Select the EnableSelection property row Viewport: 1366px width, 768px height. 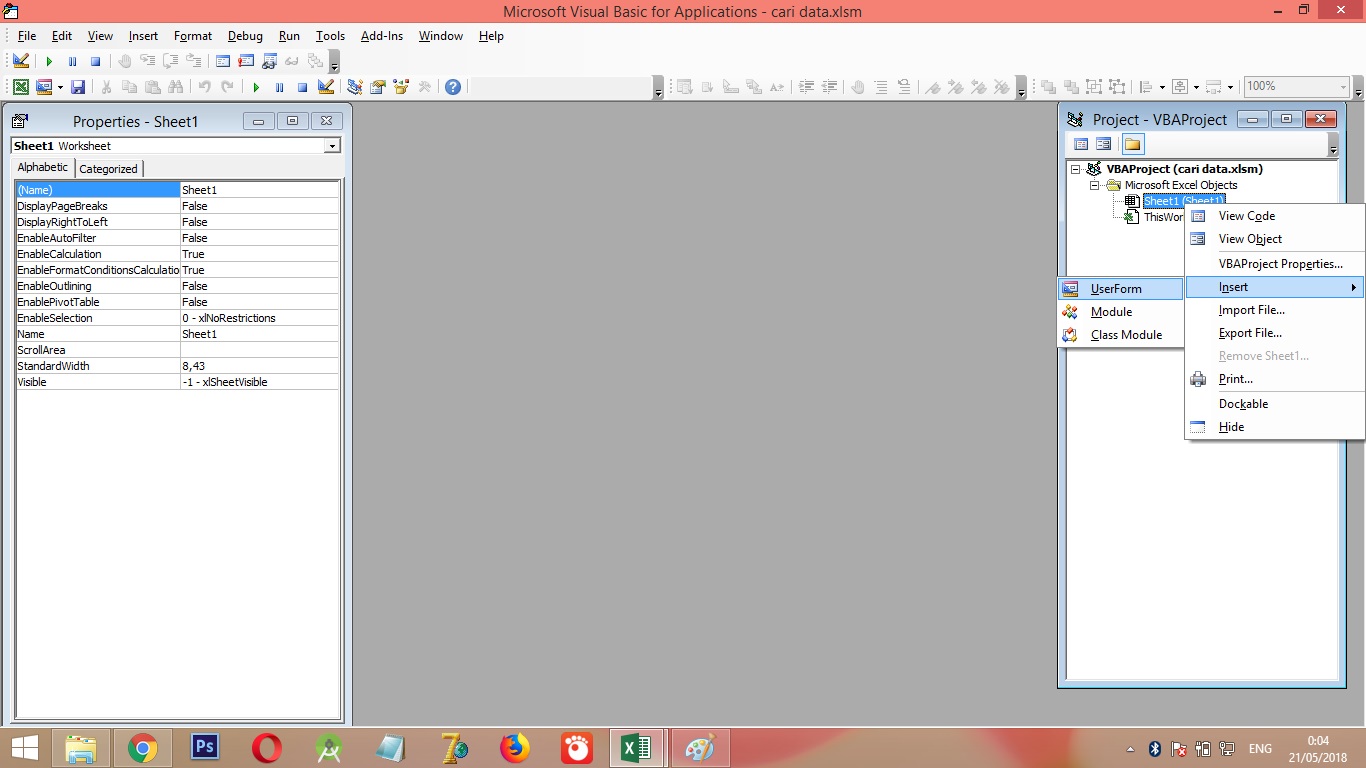pyautogui.click(x=177, y=318)
